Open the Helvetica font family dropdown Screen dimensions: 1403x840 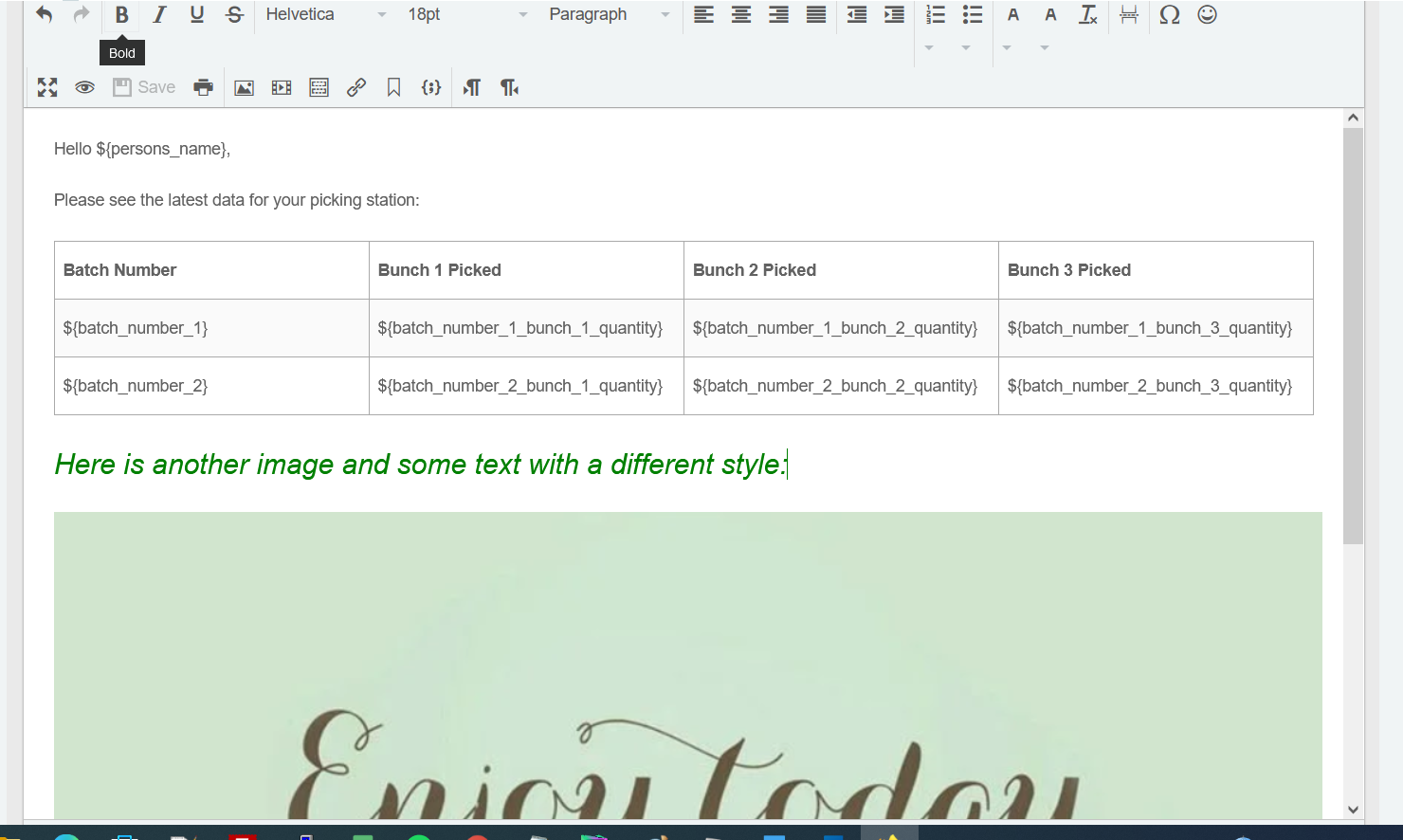coord(326,14)
